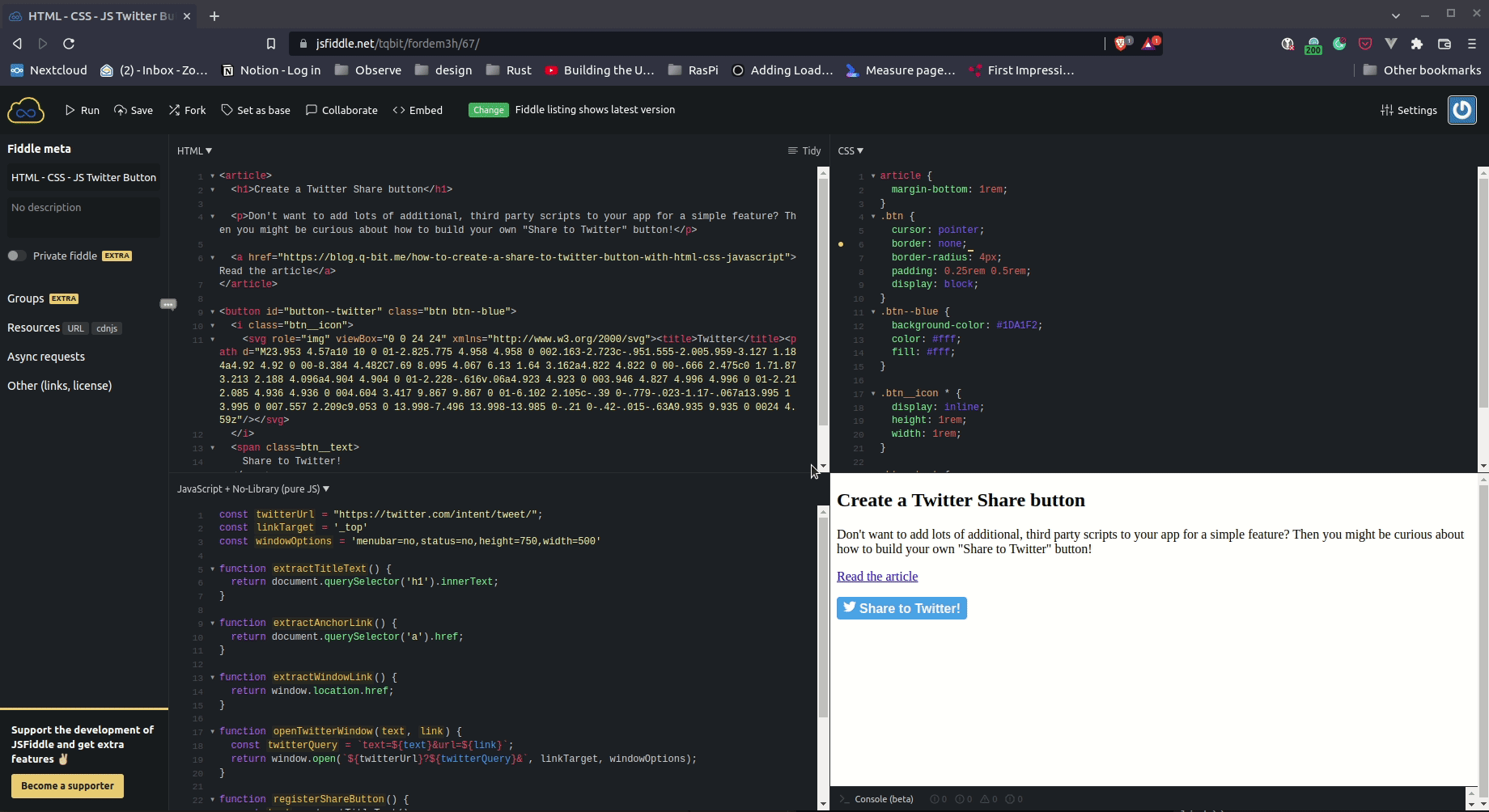Fork this fiddle
This screenshot has width=1489, height=812.
[x=187, y=110]
